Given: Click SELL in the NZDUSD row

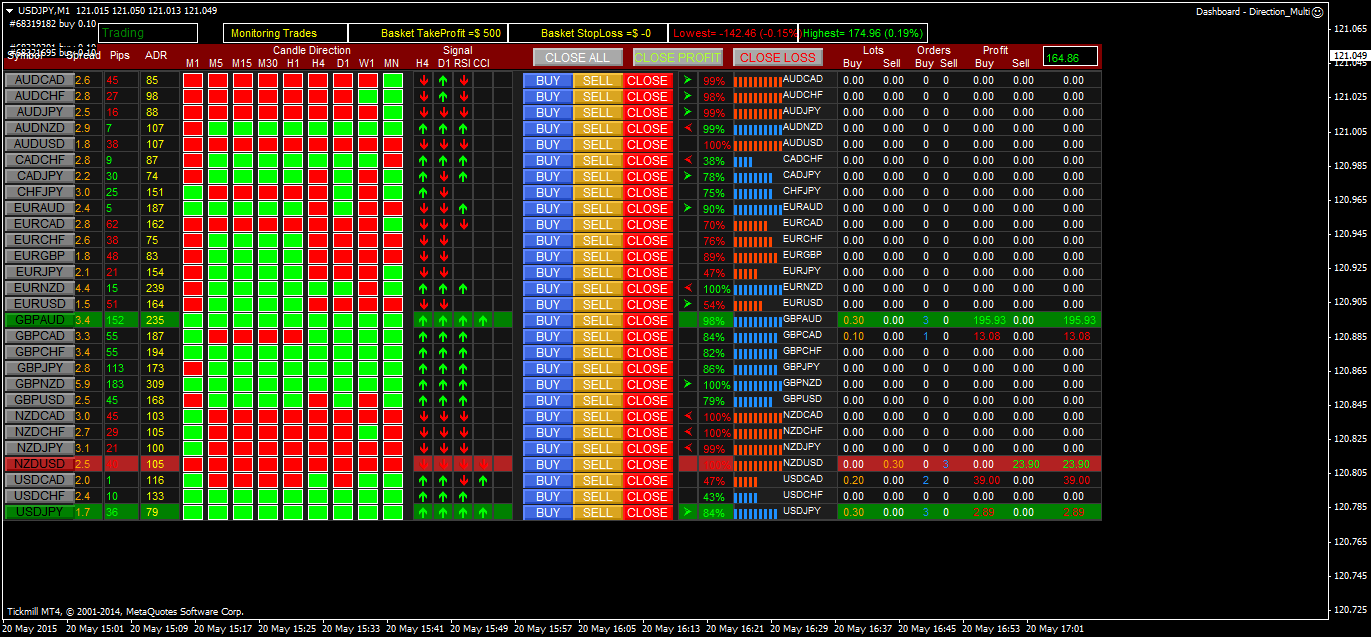Looking at the screenshot, I should coord(598,465).
